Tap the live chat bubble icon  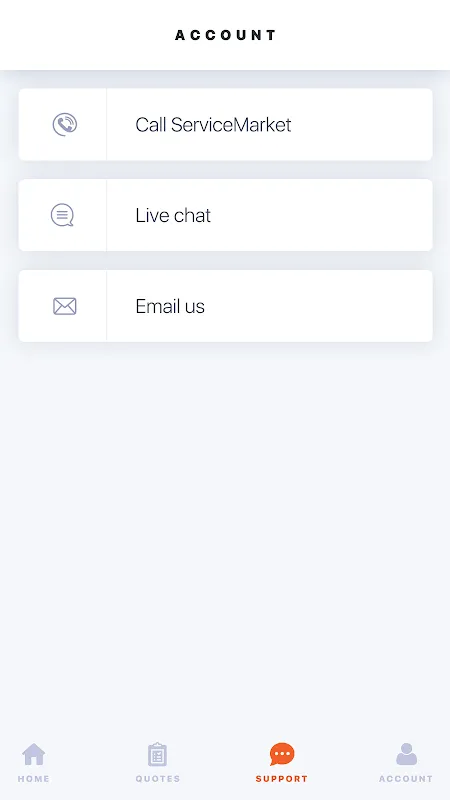tap(62, 215)
